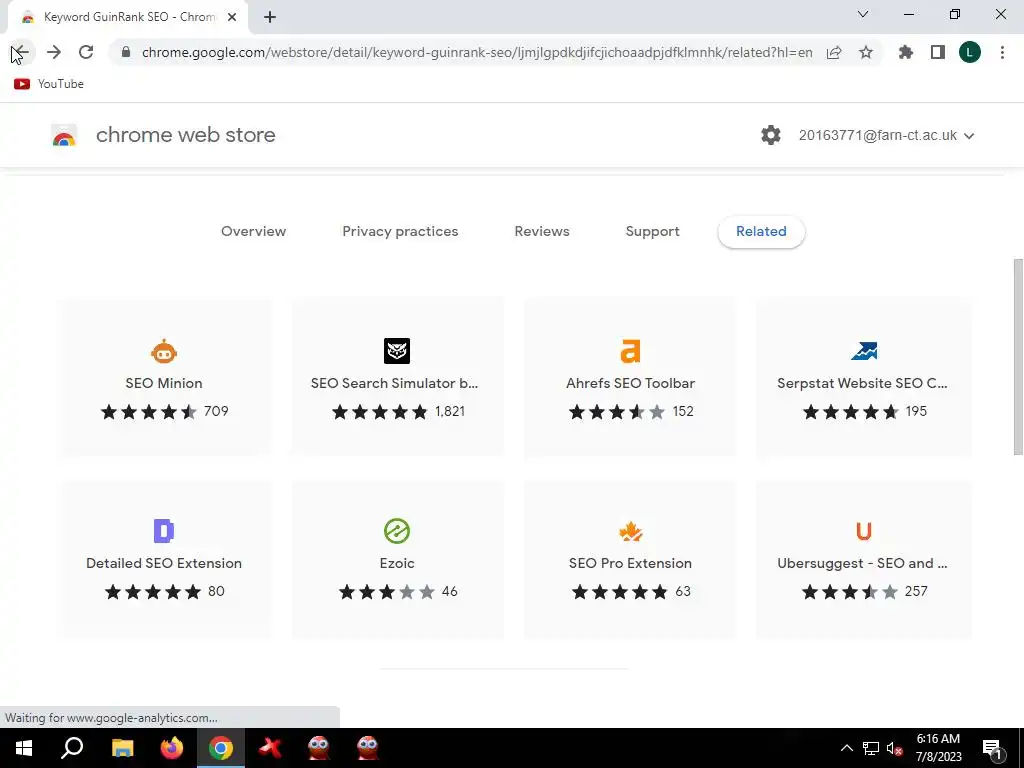
Task: Open SEO Pro Extension title link
Action: click(x=630, y=563)
